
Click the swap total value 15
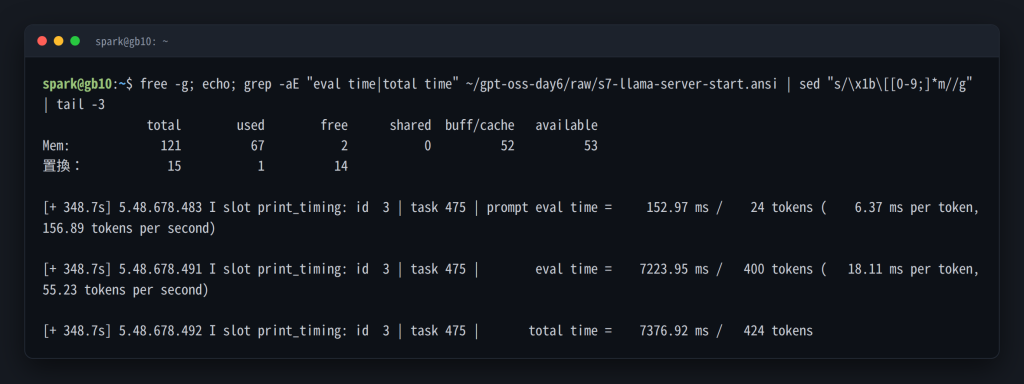pos(174,167)
